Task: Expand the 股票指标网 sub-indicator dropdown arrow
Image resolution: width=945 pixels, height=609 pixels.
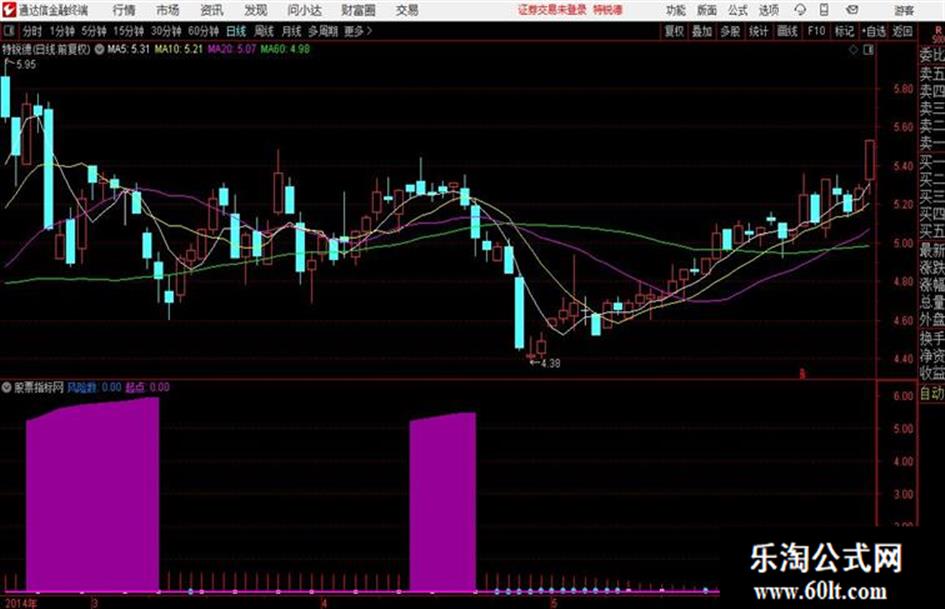Action: pos(7,387)
